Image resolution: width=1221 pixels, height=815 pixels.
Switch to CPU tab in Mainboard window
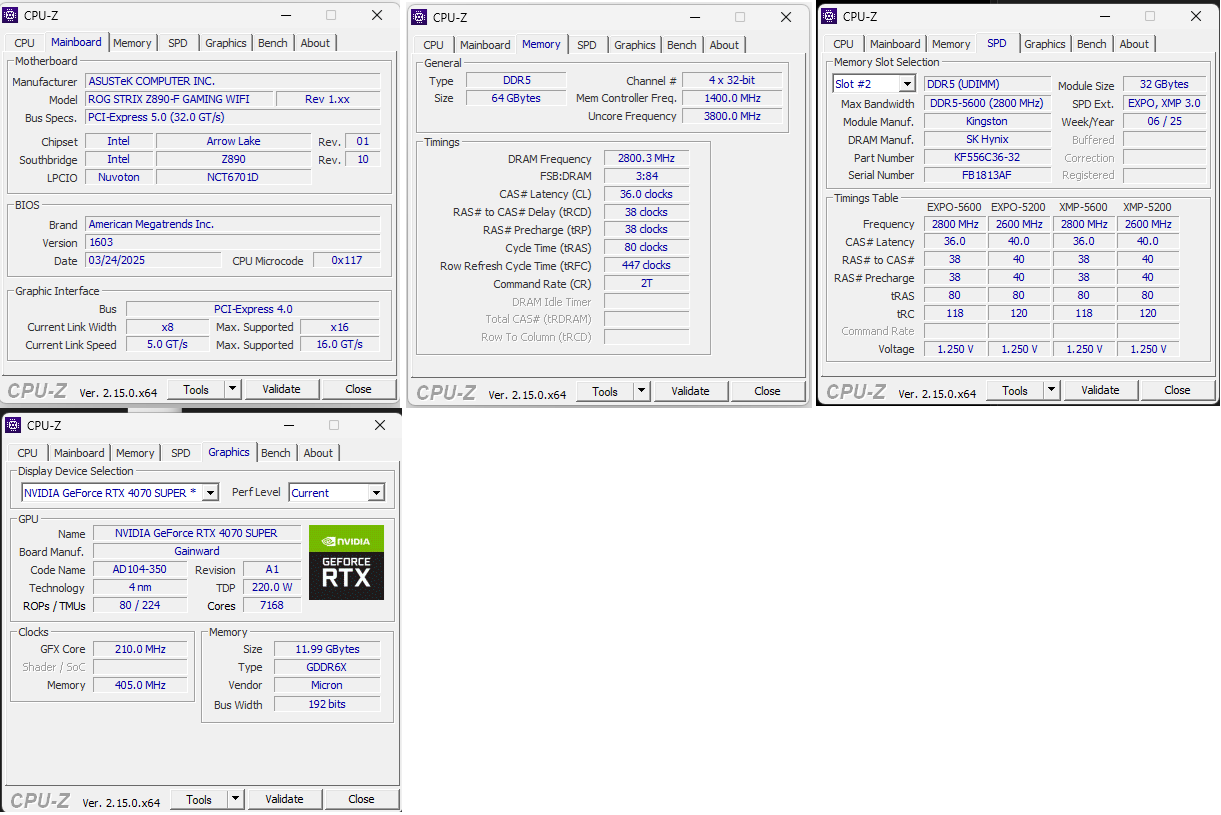(25, 43)
